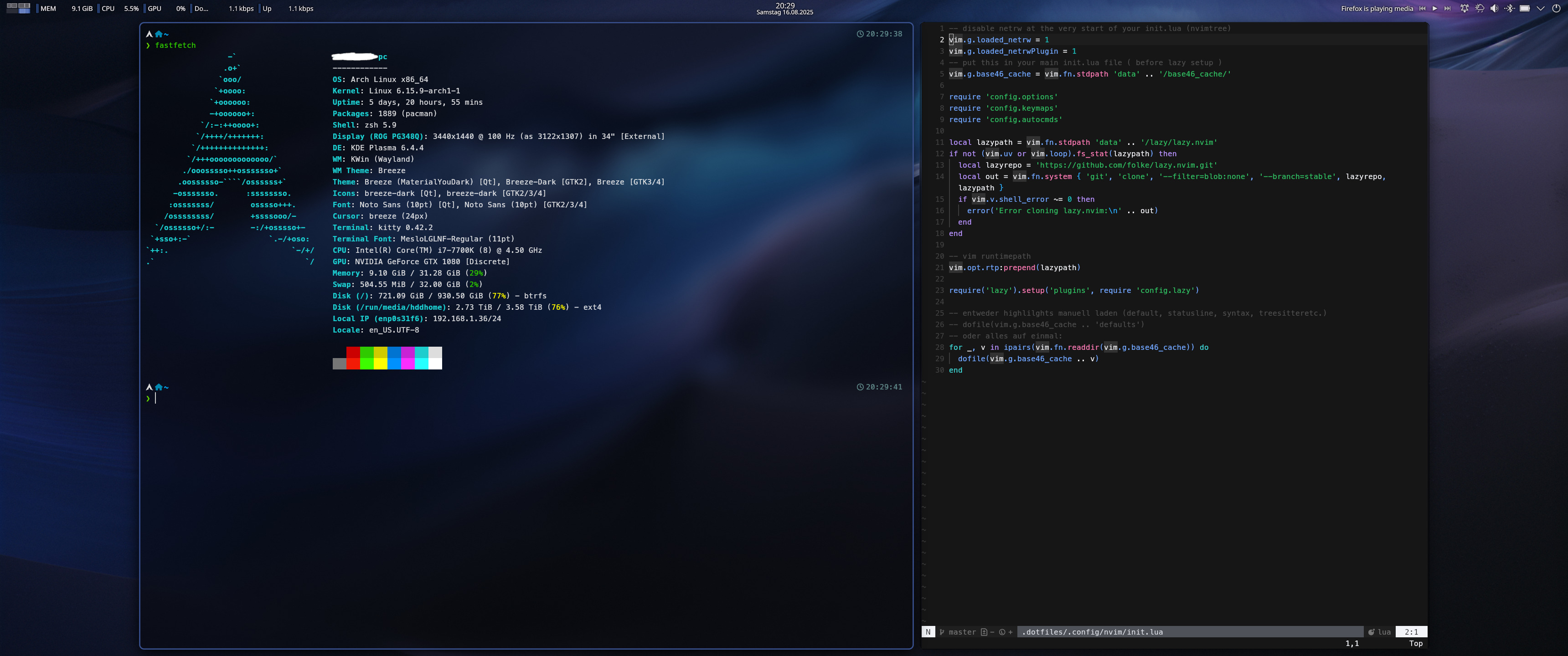Image resolution: width=1568 pixels, height=656 pixels.
Task: Click the .dotfiles/.config/nvim/init.lua statusline filename
Action: click(1092, 632)
